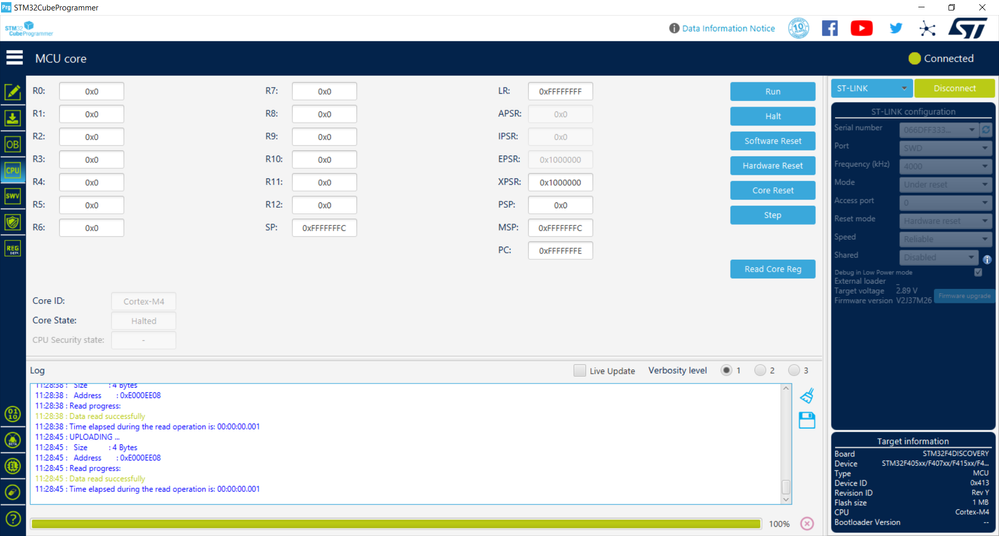Open the Data Information Notice link
The image size is (999, 536).
(728, 28)
